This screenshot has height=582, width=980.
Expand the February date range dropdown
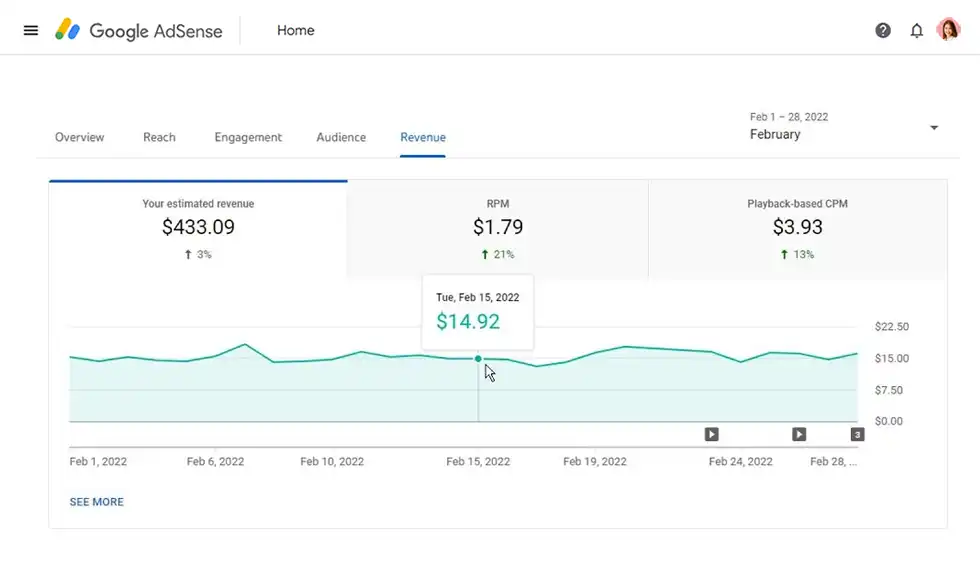coord(934,128)
